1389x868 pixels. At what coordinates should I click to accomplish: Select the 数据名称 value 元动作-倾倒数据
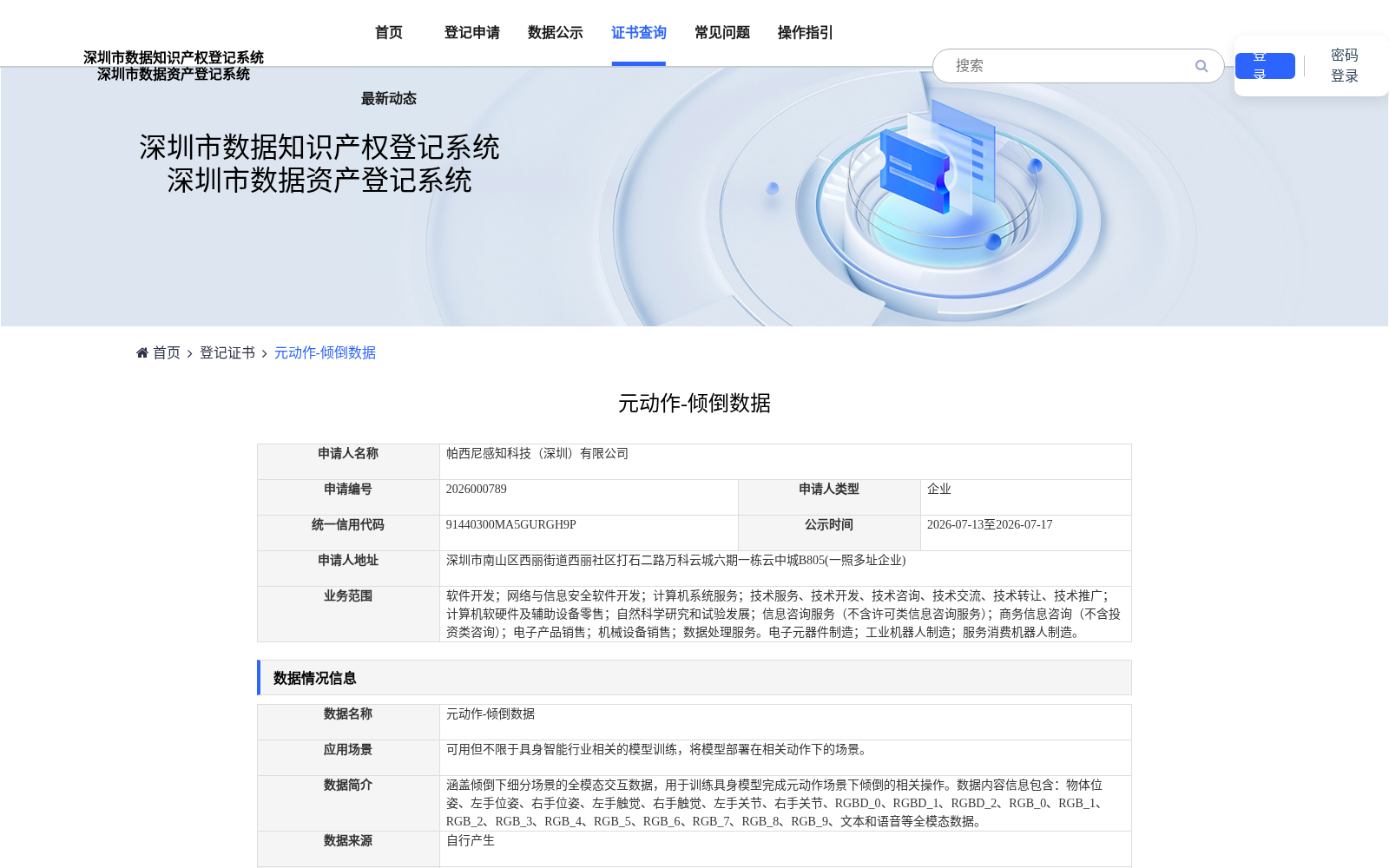tap(490, 714)
